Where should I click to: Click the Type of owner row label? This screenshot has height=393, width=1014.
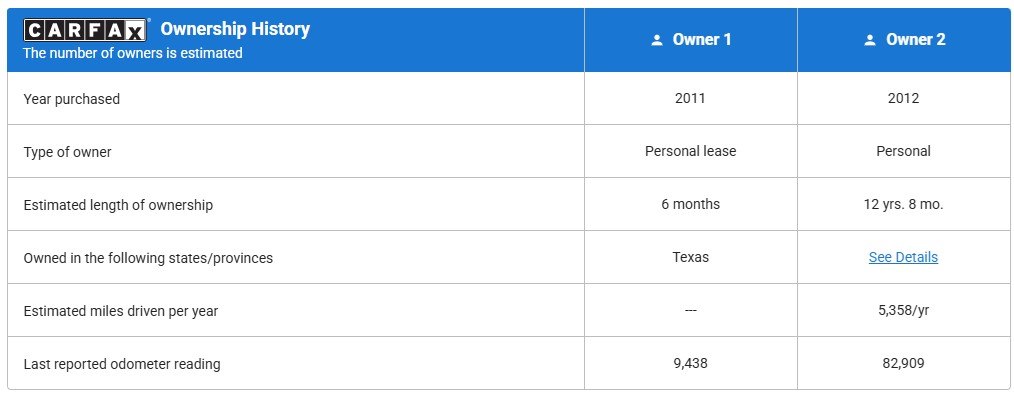click(67, 152)
